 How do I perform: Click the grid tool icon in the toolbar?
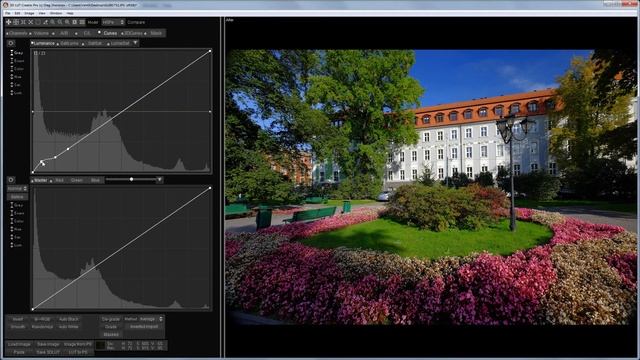[16, 22]
